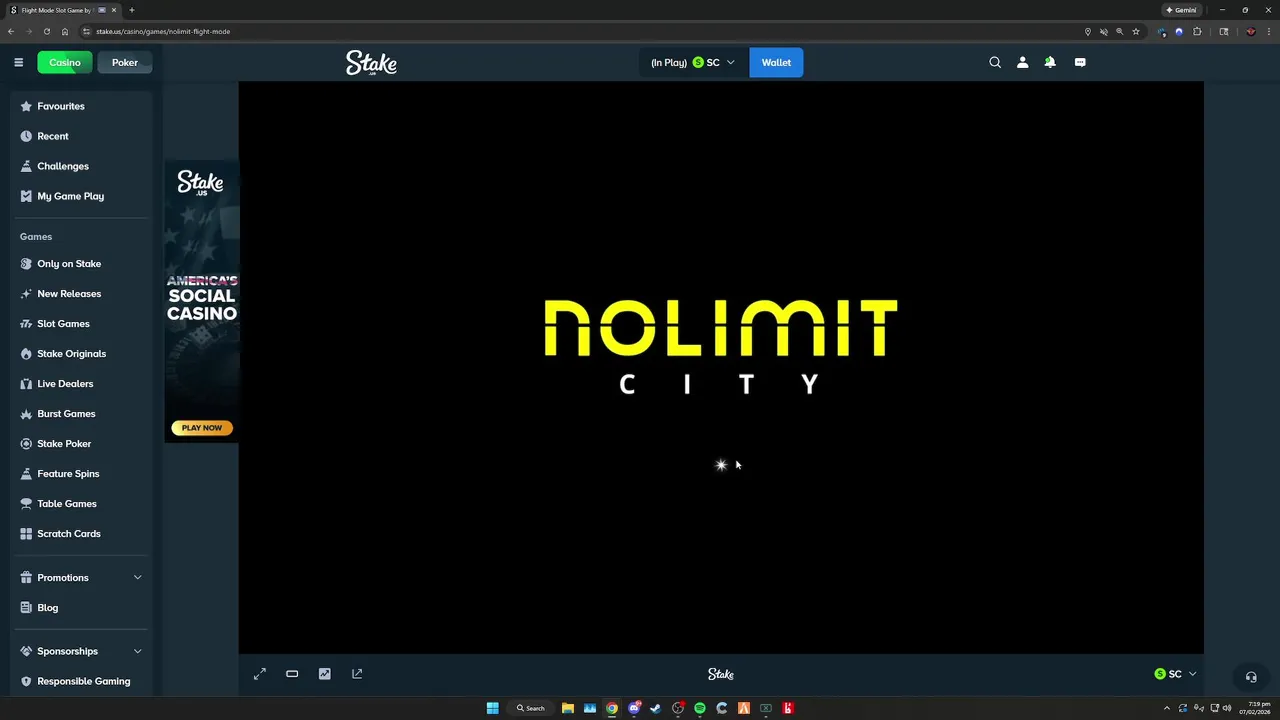This screenshot has height=720, width=1280.
Task: Open a new browser tab
Action: click(131, 10)
